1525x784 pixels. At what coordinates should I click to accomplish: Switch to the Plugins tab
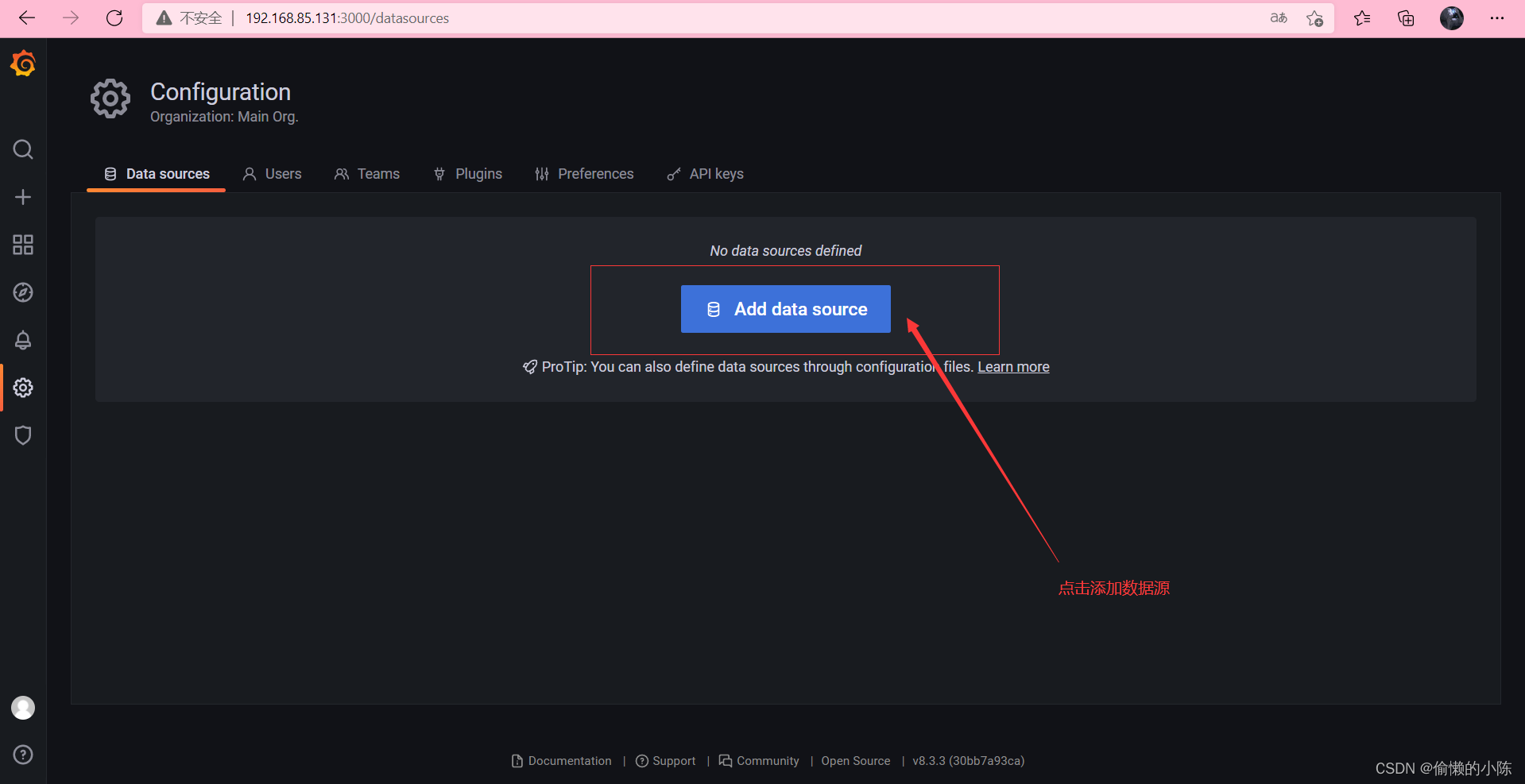pos(467,174)
